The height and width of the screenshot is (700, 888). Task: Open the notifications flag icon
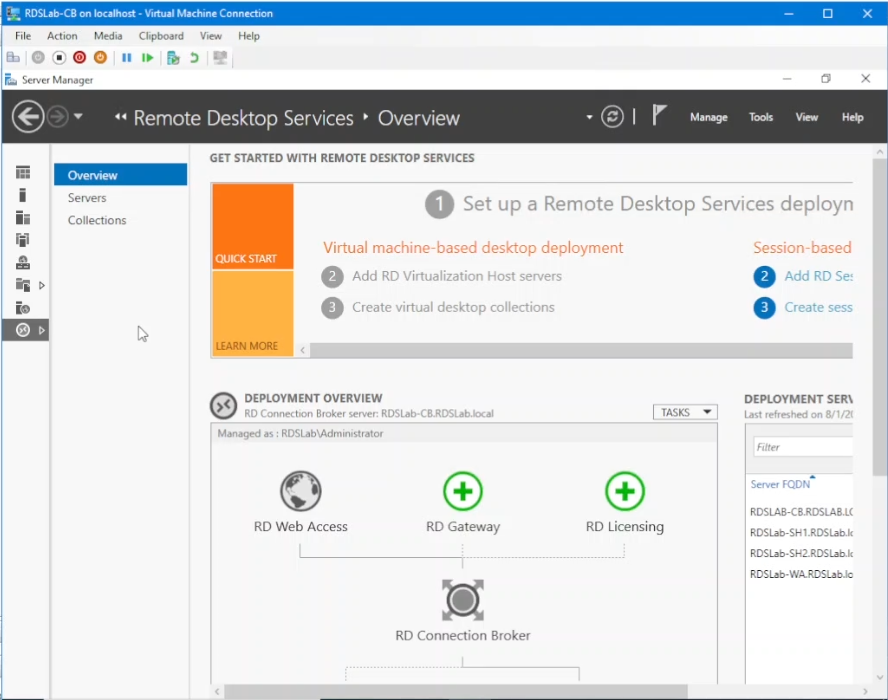[x=659, y=116]
